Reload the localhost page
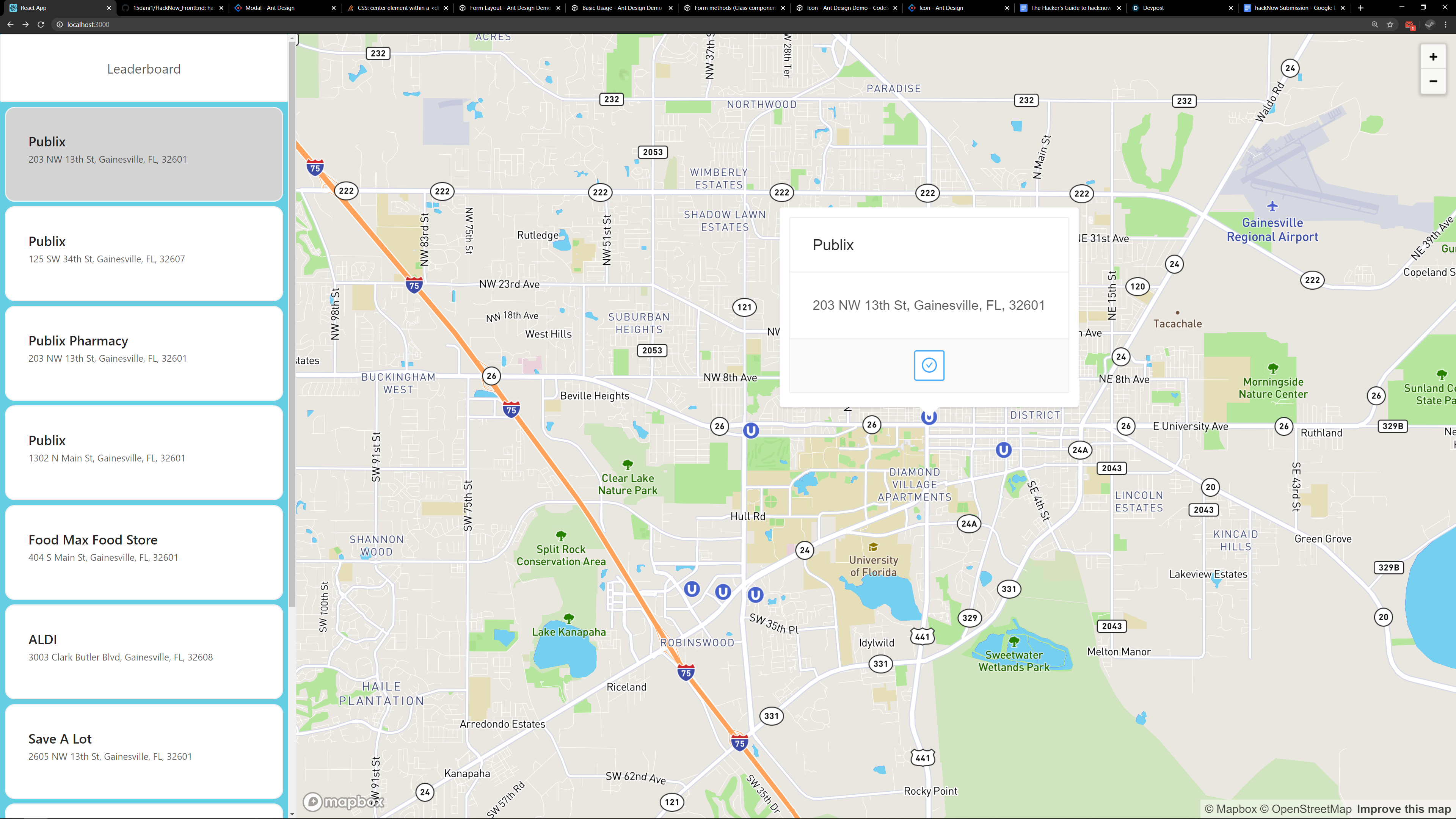The width and height of the screenshot is (1456, 819). coord(41,24)
